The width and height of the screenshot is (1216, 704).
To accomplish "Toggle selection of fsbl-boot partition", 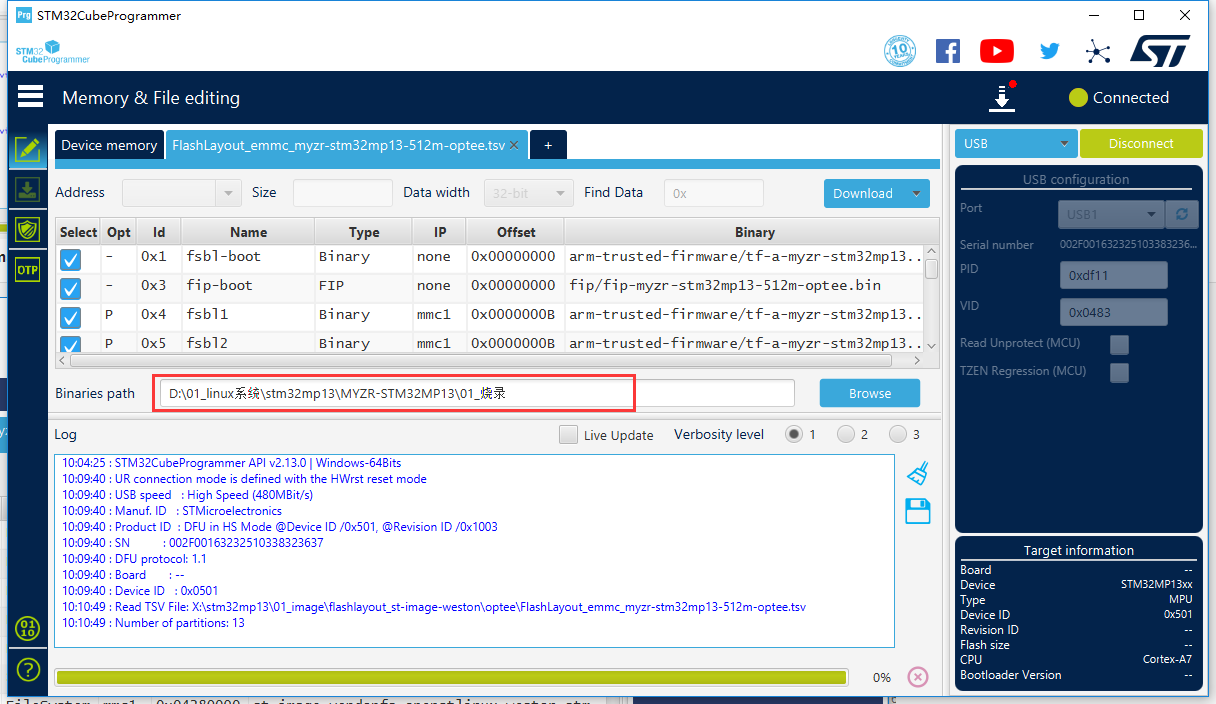I will tap(70, 260).
